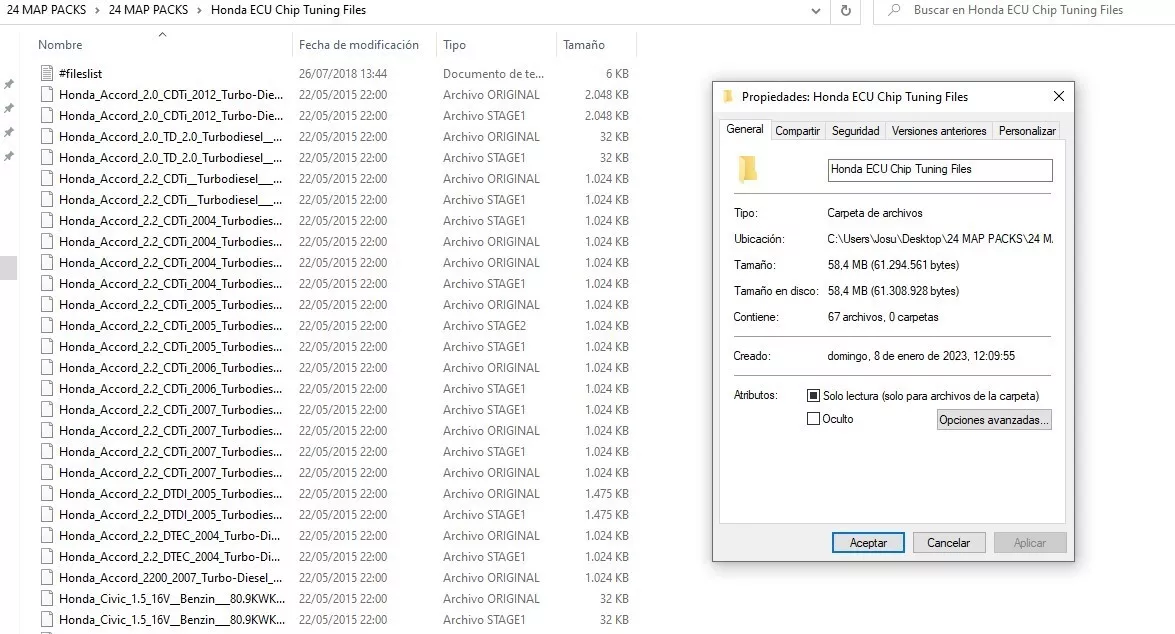1175x634 pixels.
Task: Open the Versiones anteriores tab
Action: point(939,130)
